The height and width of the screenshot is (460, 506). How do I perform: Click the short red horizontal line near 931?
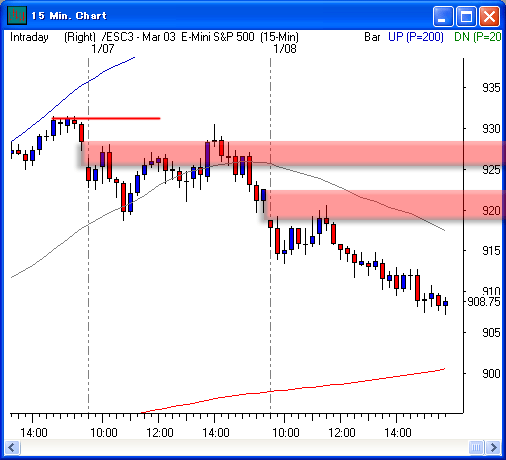106,118
